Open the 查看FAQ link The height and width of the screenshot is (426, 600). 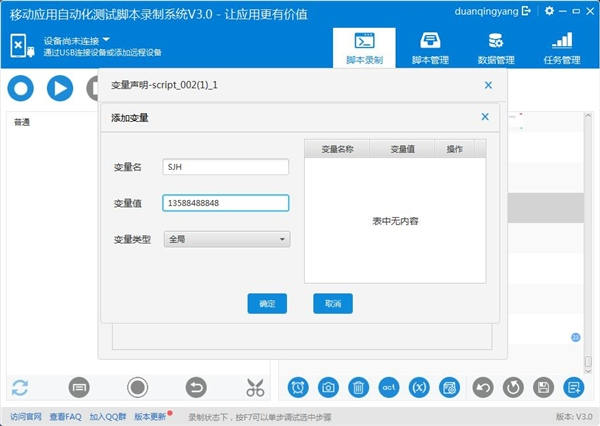click(x=65, y=416)
